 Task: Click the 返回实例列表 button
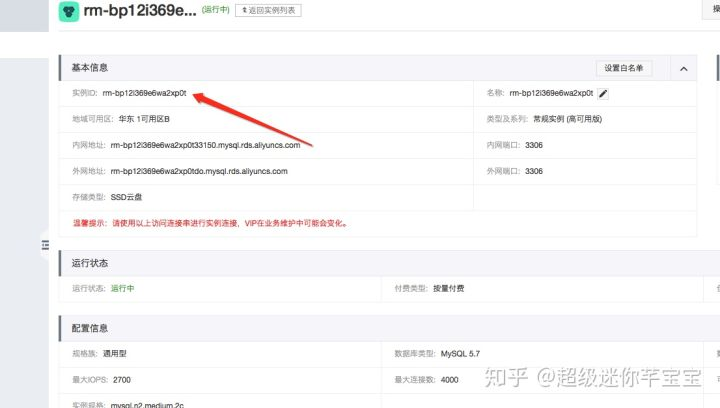click(x=268, y=11)
